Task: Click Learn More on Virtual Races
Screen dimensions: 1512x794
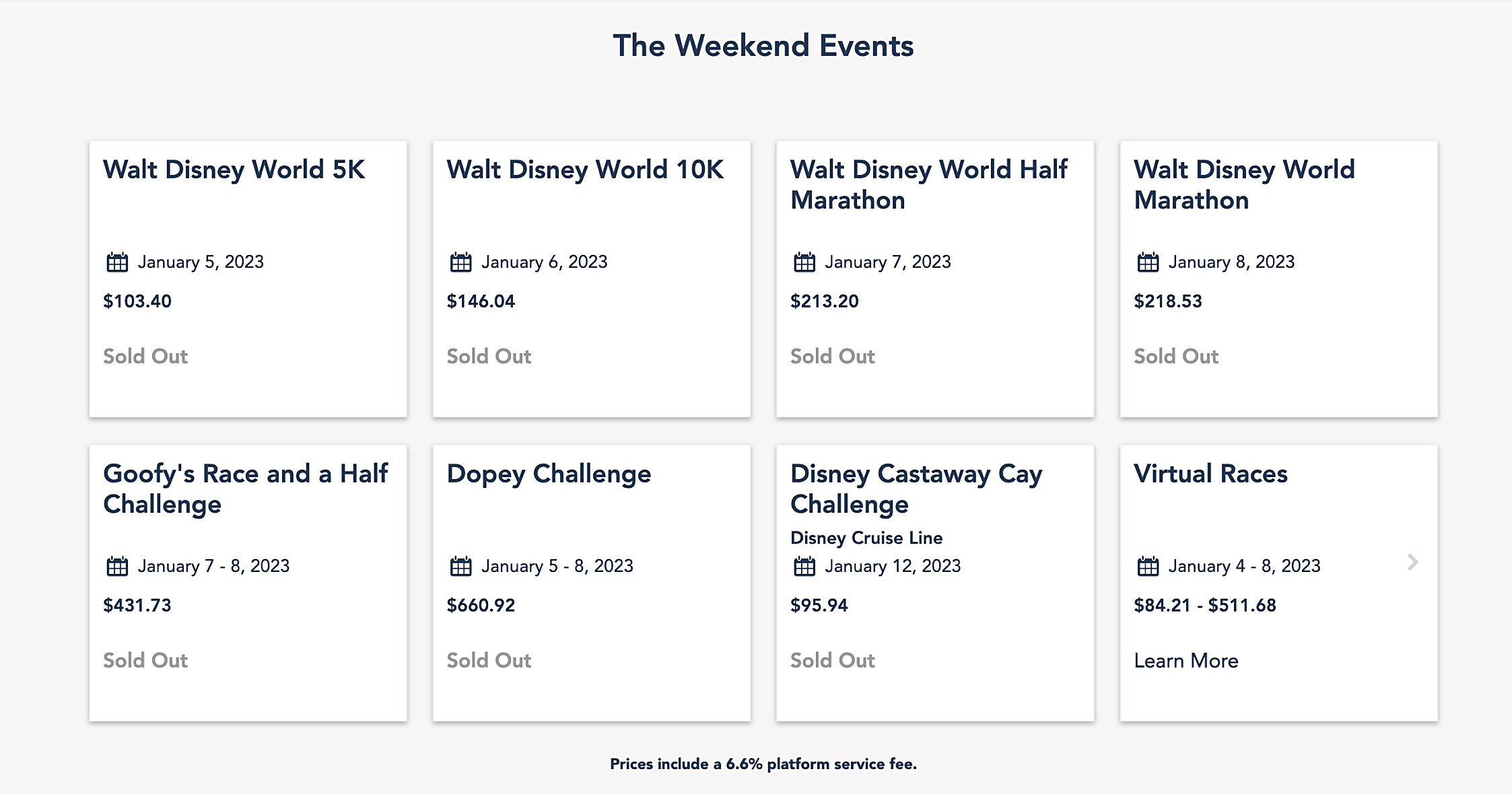Action: tap(1185, 661)
